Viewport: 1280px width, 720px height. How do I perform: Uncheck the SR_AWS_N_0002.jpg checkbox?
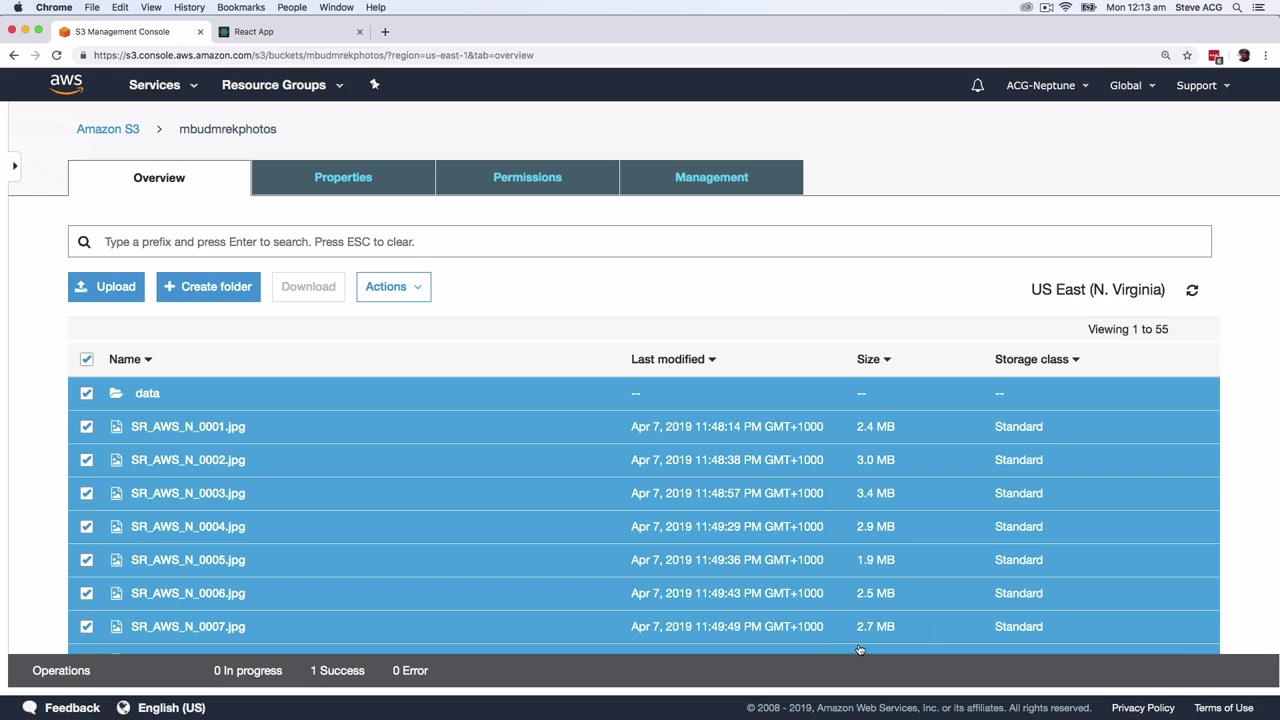pos(87,460)
